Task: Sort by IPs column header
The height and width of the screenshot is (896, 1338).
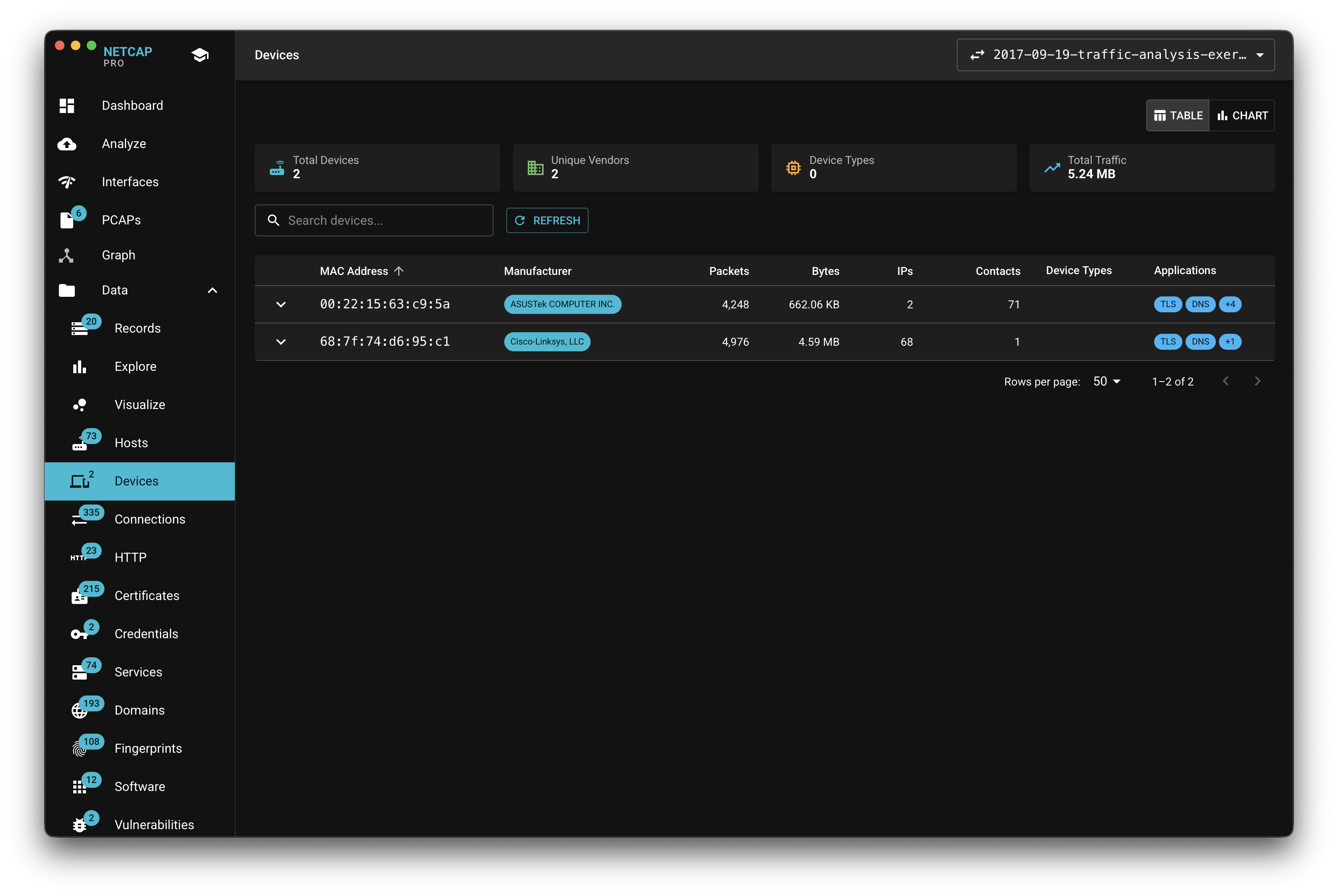Action: (905, 271)
